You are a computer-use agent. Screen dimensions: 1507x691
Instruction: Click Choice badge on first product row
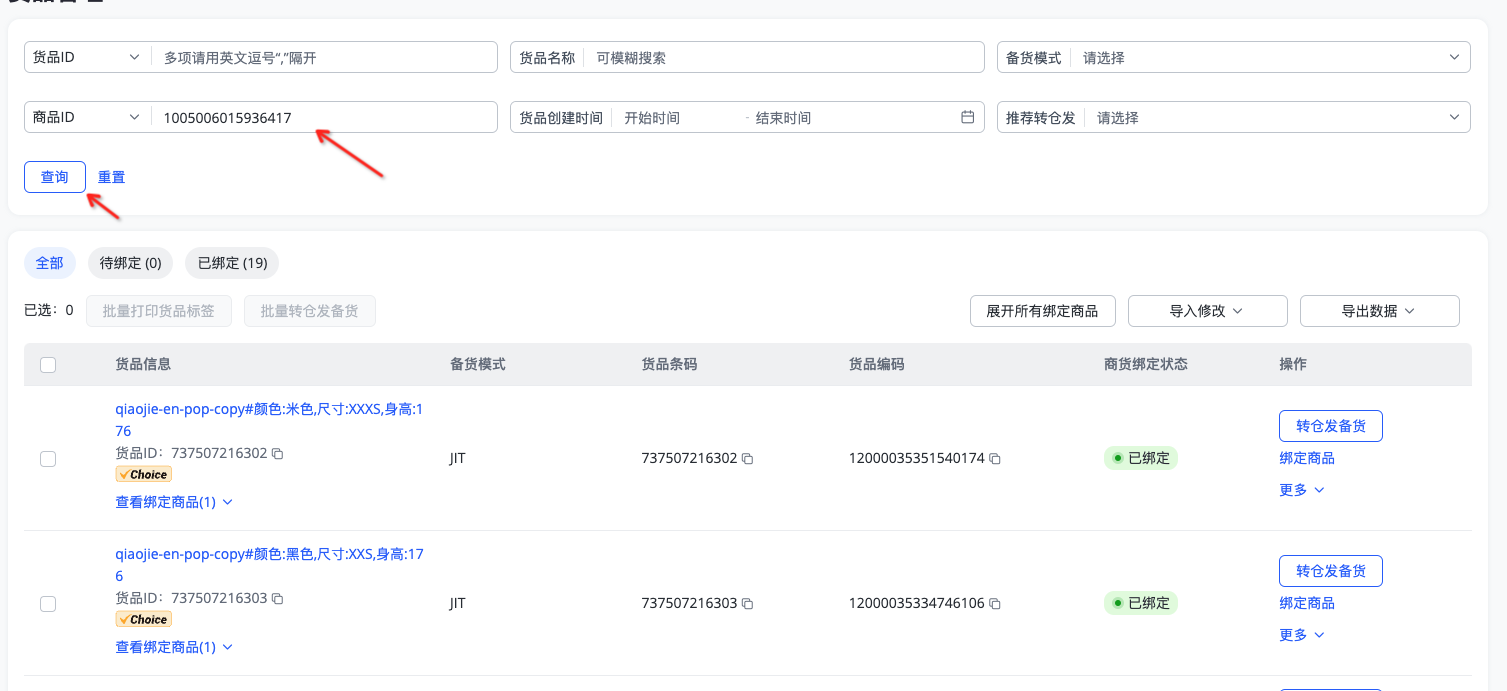(144, 474)
